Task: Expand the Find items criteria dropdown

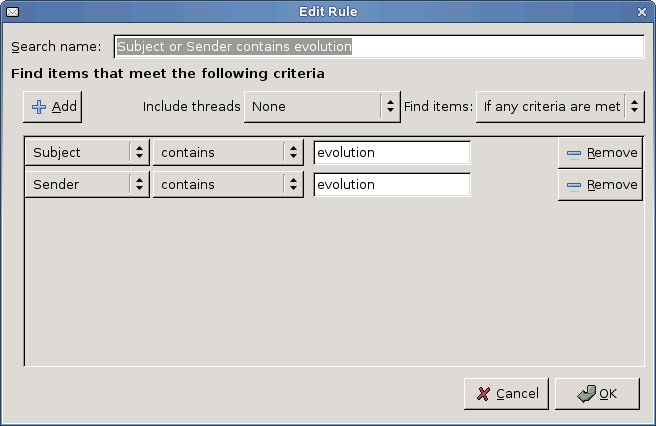Action: [560, 106]
